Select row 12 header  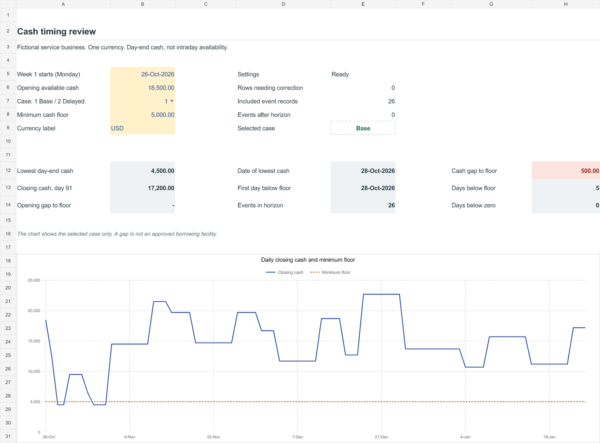pos(8,171)
